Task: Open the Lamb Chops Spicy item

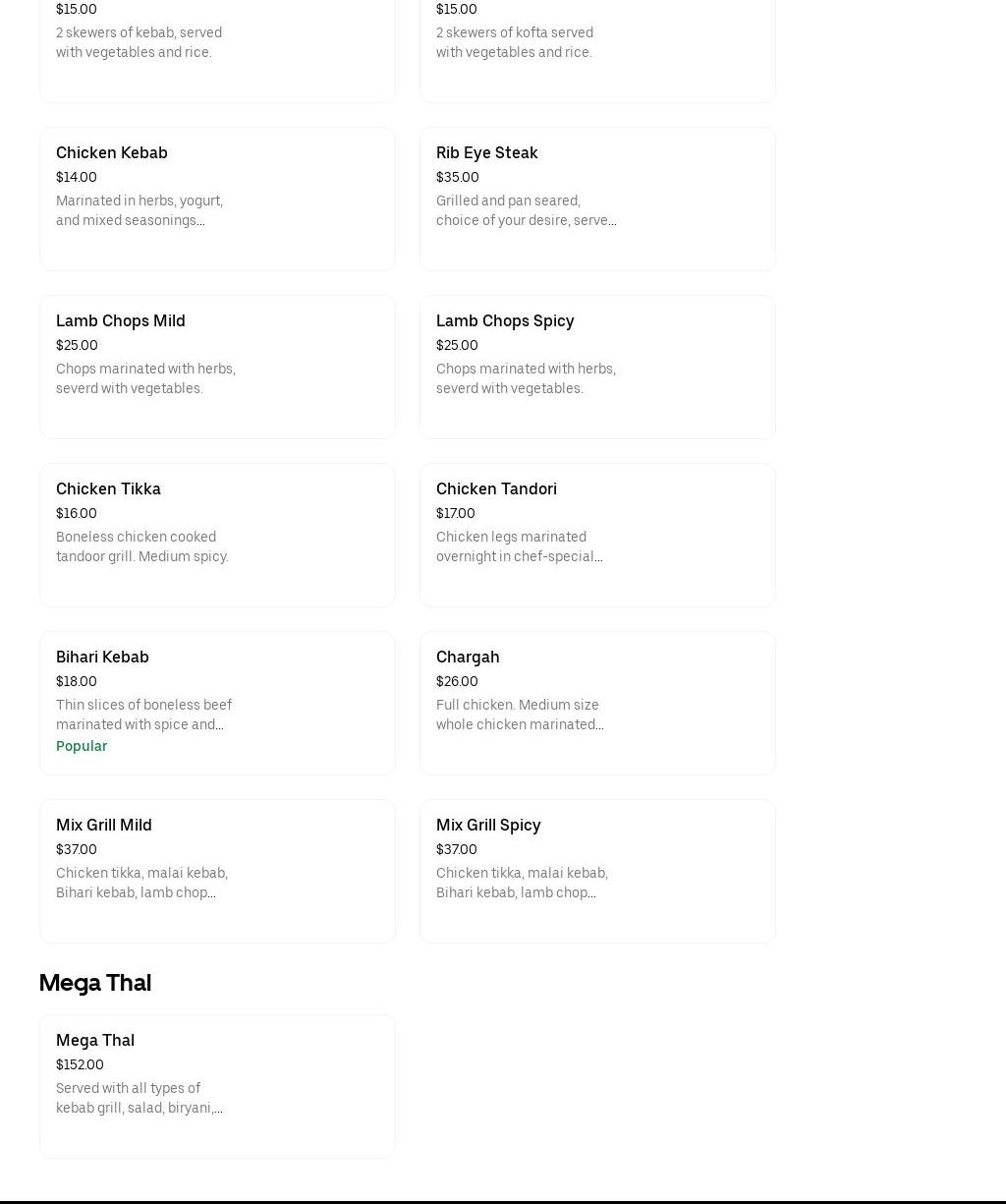Action: tap(596, 367)
